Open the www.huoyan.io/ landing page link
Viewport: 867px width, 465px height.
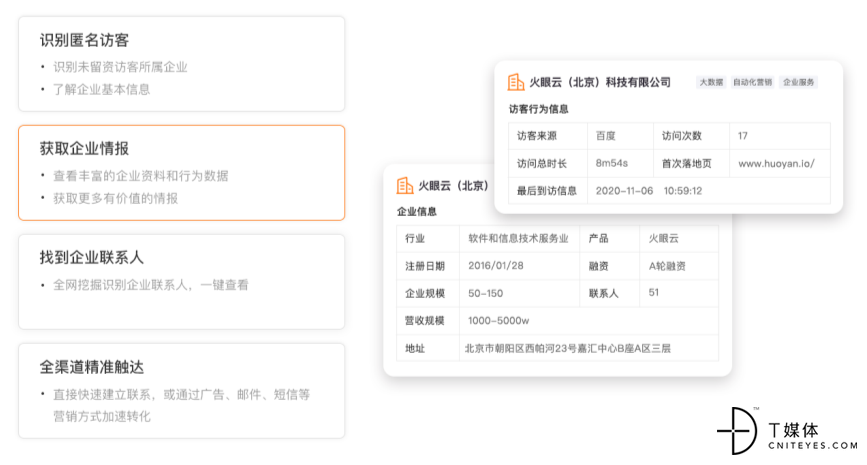point(776,164)
